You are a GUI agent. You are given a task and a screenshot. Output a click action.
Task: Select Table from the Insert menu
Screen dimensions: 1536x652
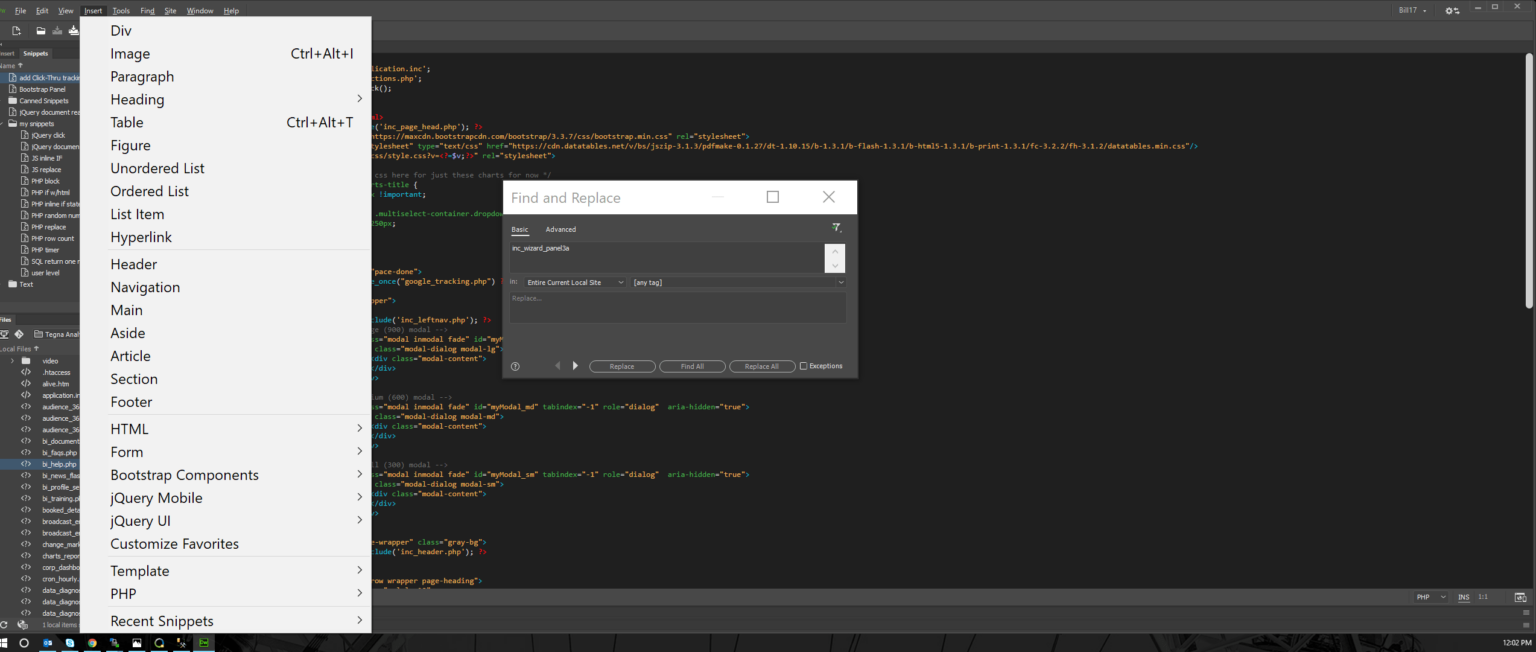coord(127,122)
